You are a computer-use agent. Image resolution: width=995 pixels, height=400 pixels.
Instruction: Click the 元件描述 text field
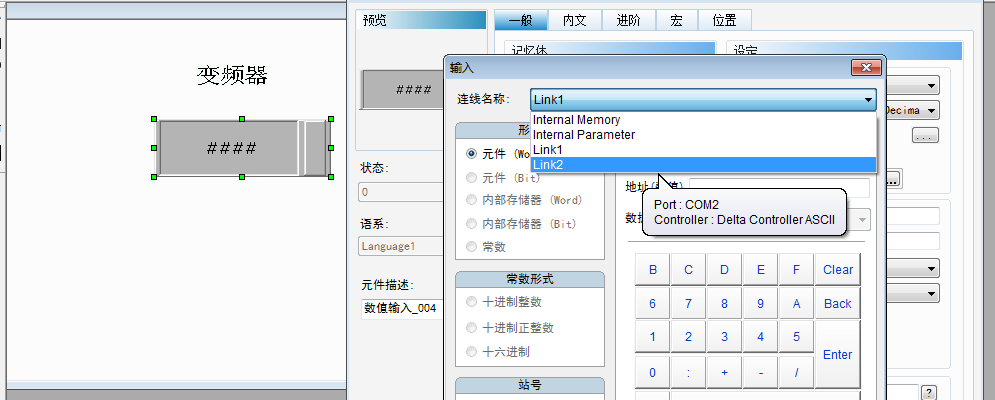pos(400,308)
